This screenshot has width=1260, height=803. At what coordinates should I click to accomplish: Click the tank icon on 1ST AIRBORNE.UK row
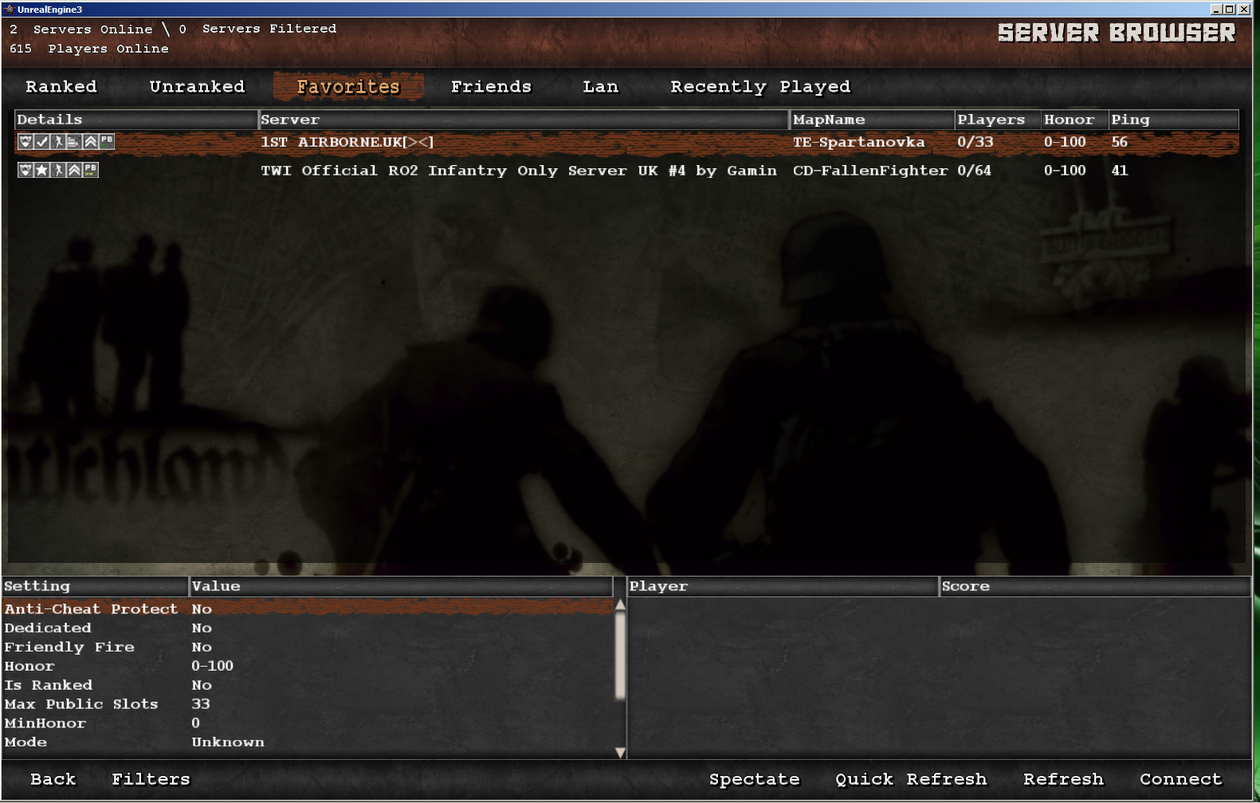[74, 143]
